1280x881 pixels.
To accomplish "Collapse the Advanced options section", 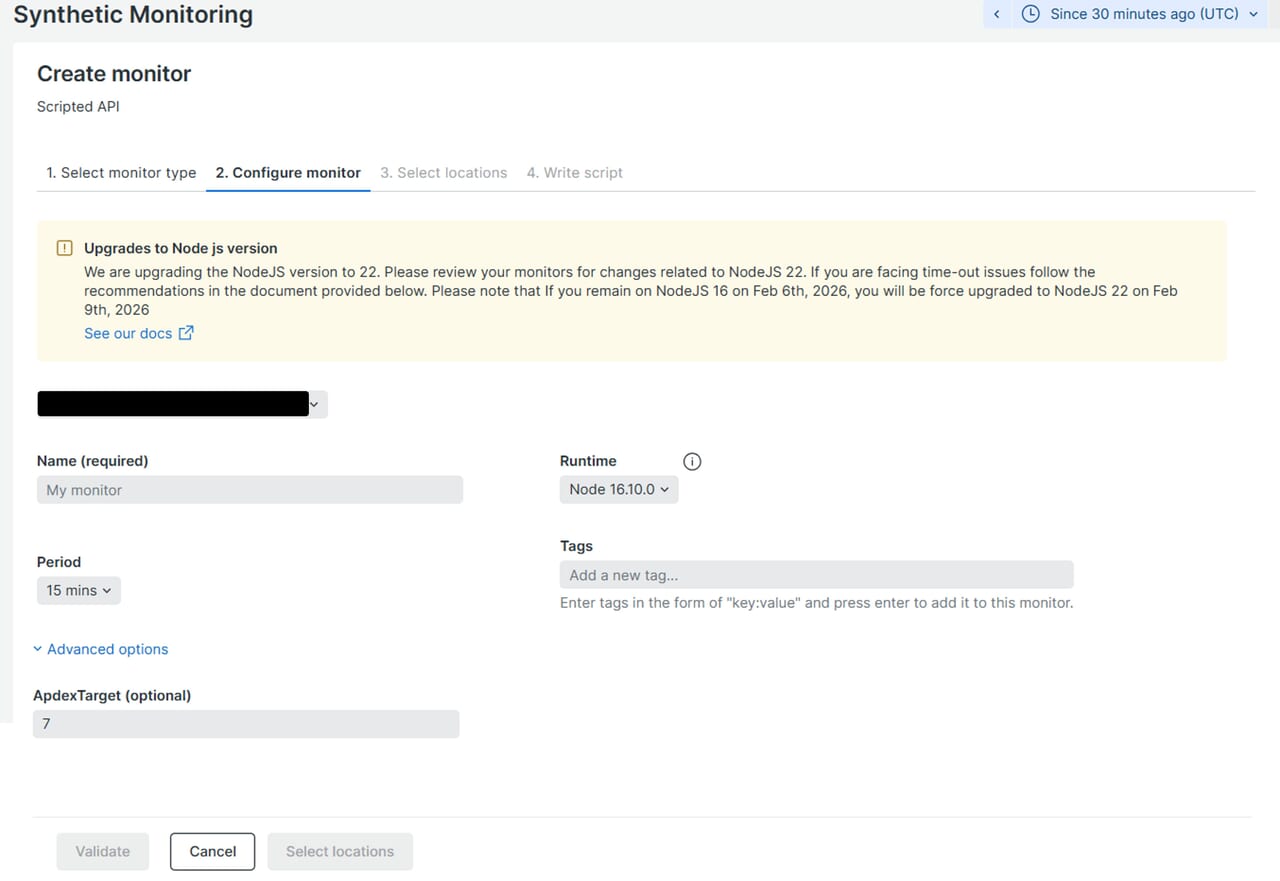I will [x=100, y=649].
